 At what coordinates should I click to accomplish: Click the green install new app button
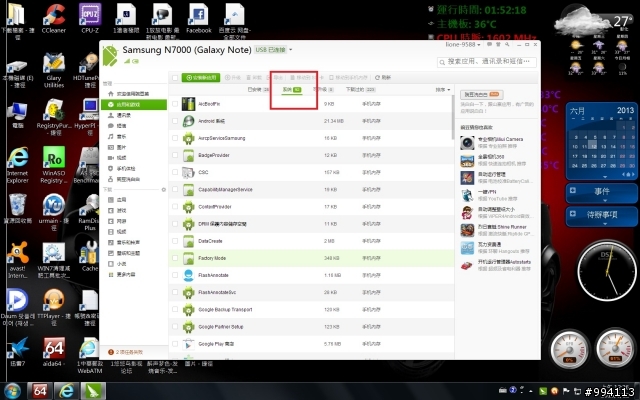[201, 78]
